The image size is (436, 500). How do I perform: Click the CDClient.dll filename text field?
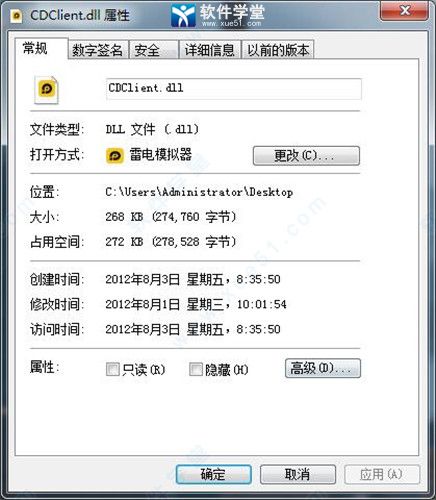pyautogui.click(x=234, y=89)
